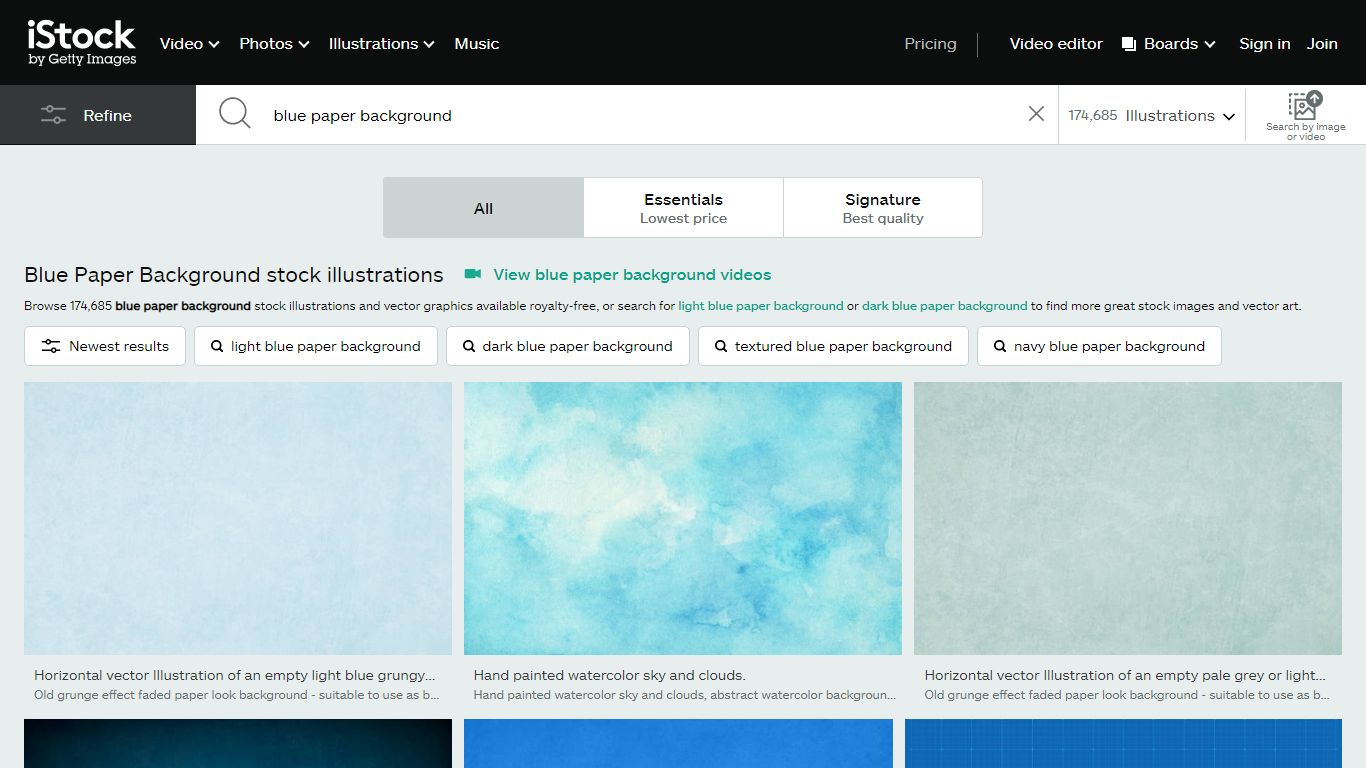This screenshot has height=768, width=1366.
Task: Sort by Newest results
Action: pos(105,346)
